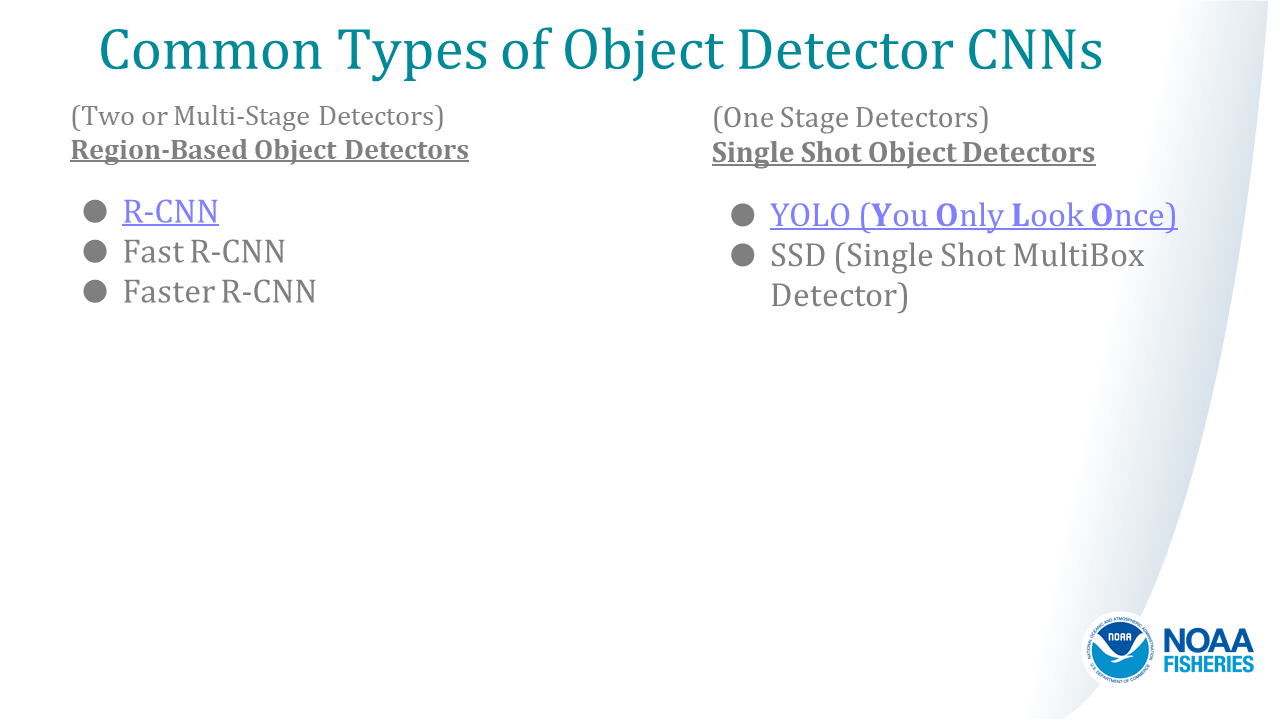1280x720 pixels.
Task: Click the bullet next to YOLO
Action: pyautogui.click(x=742, y=215)
